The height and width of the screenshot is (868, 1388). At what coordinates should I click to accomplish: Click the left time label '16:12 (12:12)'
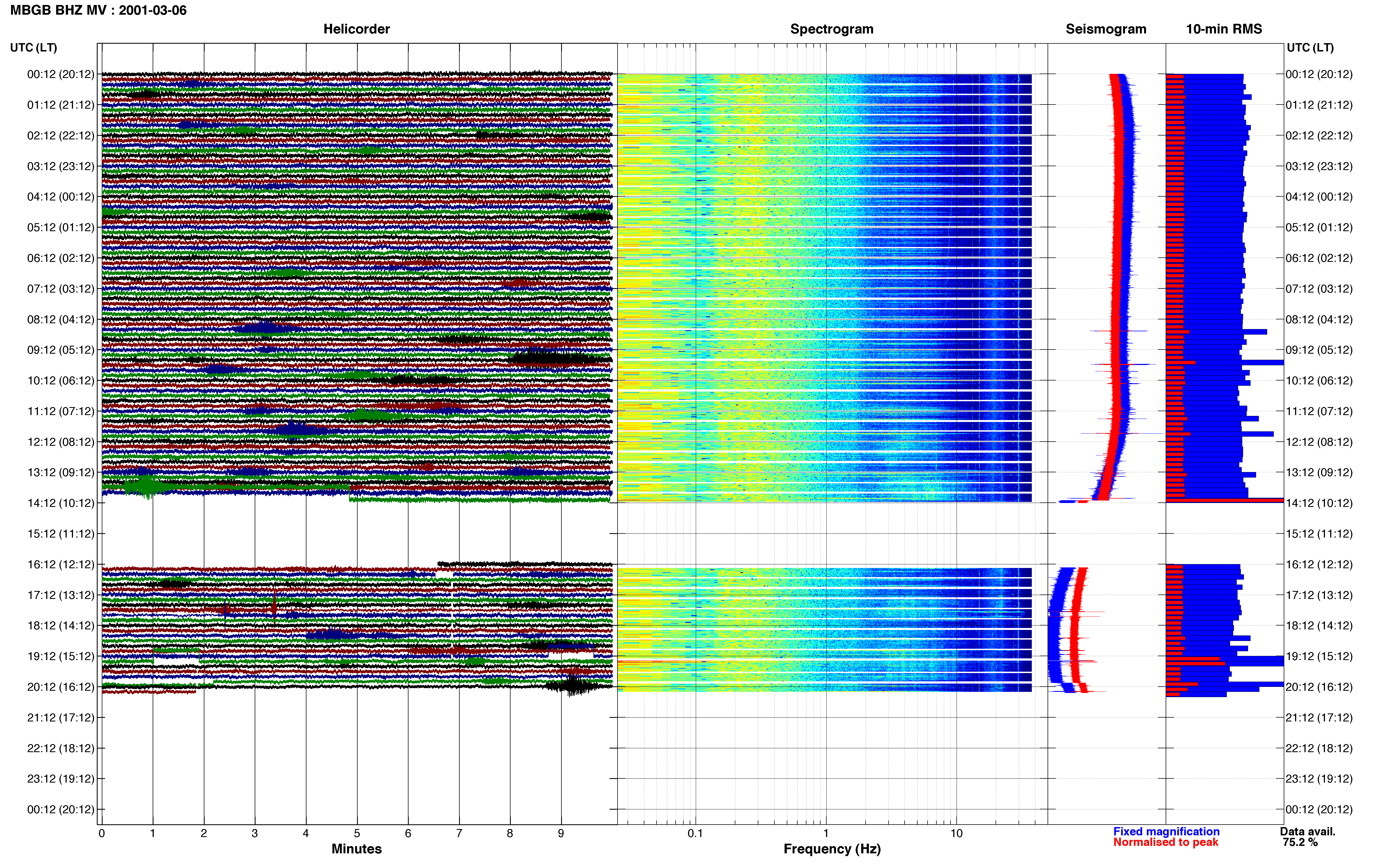click(x=61, y=564)
